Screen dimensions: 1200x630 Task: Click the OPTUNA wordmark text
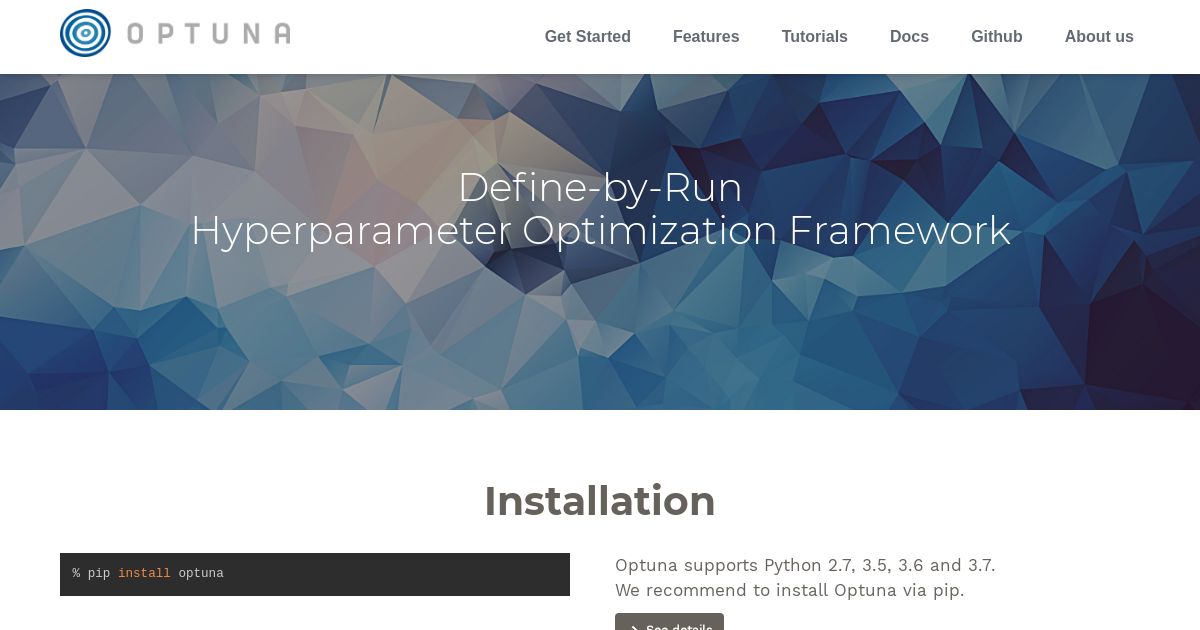point(209,34)
